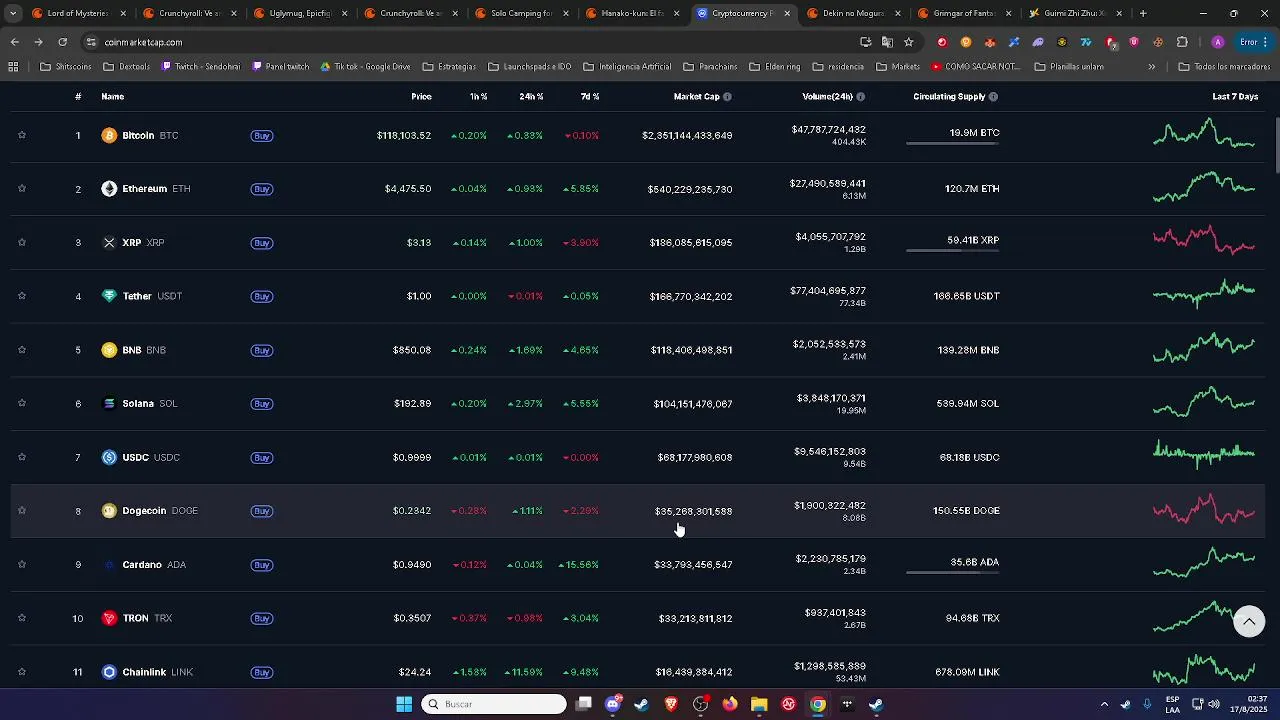Open File Explorer from taskbar
The width and height of the screenshot is (1280, 720).
759,704
